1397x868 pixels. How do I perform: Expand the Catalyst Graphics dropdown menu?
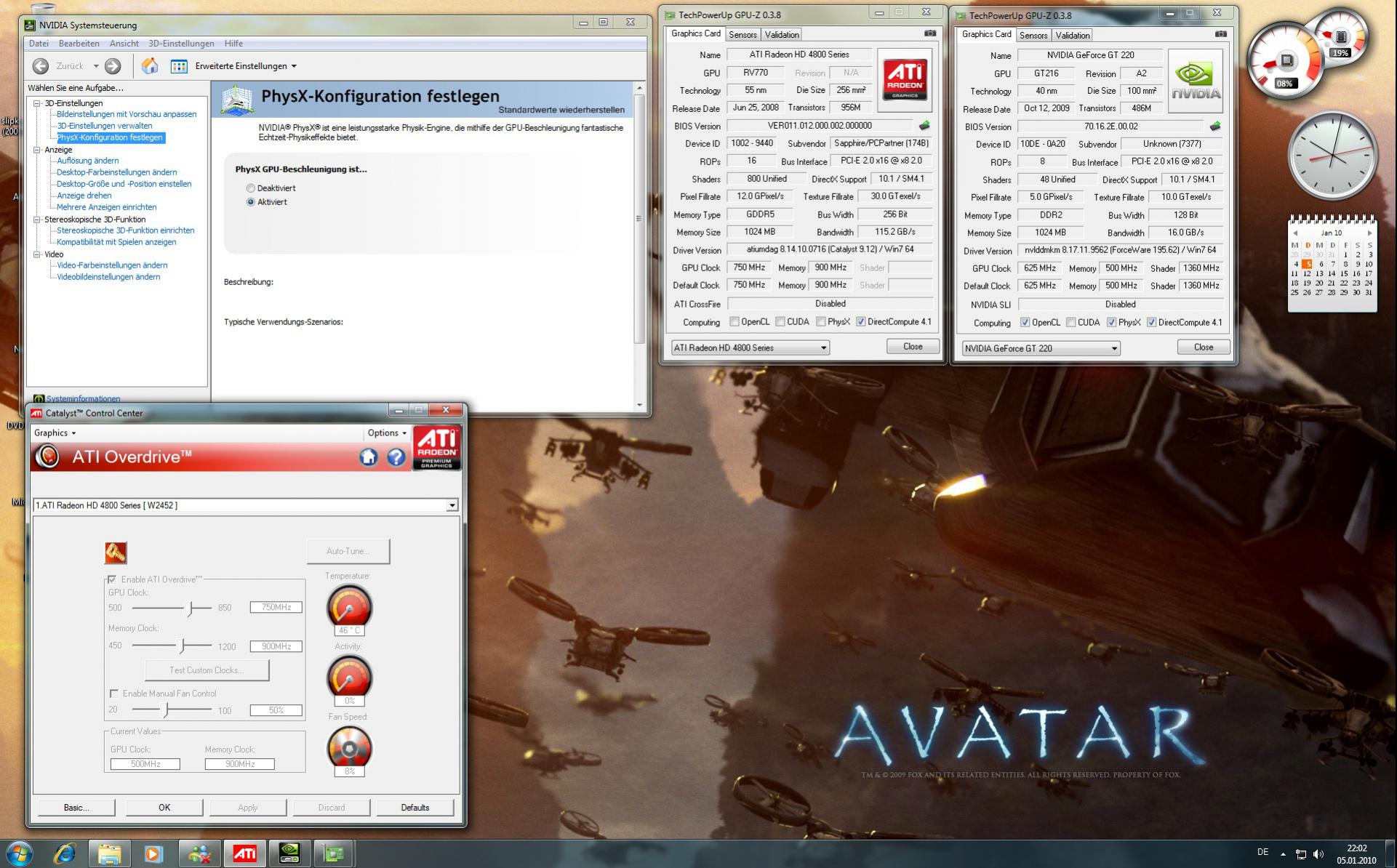tap(55, 433)
